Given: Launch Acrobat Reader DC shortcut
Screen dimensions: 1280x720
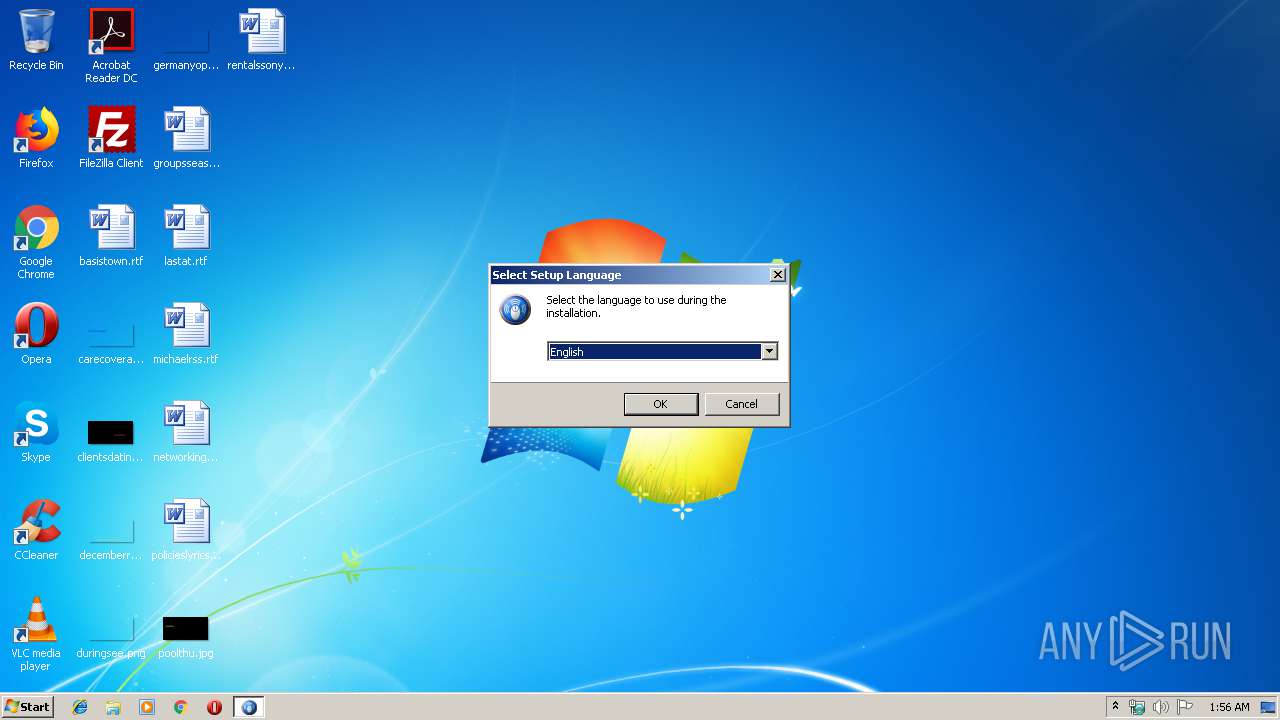Looking at the screenshot, I should tap(111, 46).
